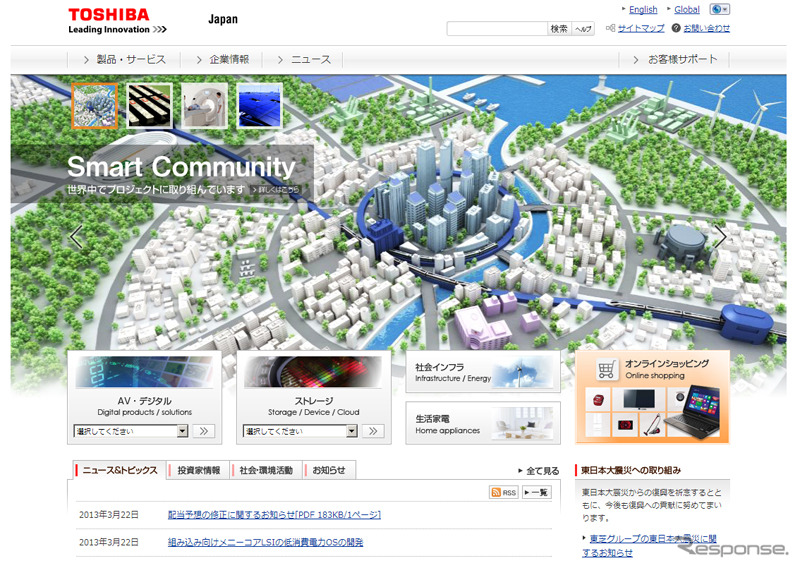Click the AV・デジタル category image
This screenshot has height=568, width=800.
tap(144, 372)
